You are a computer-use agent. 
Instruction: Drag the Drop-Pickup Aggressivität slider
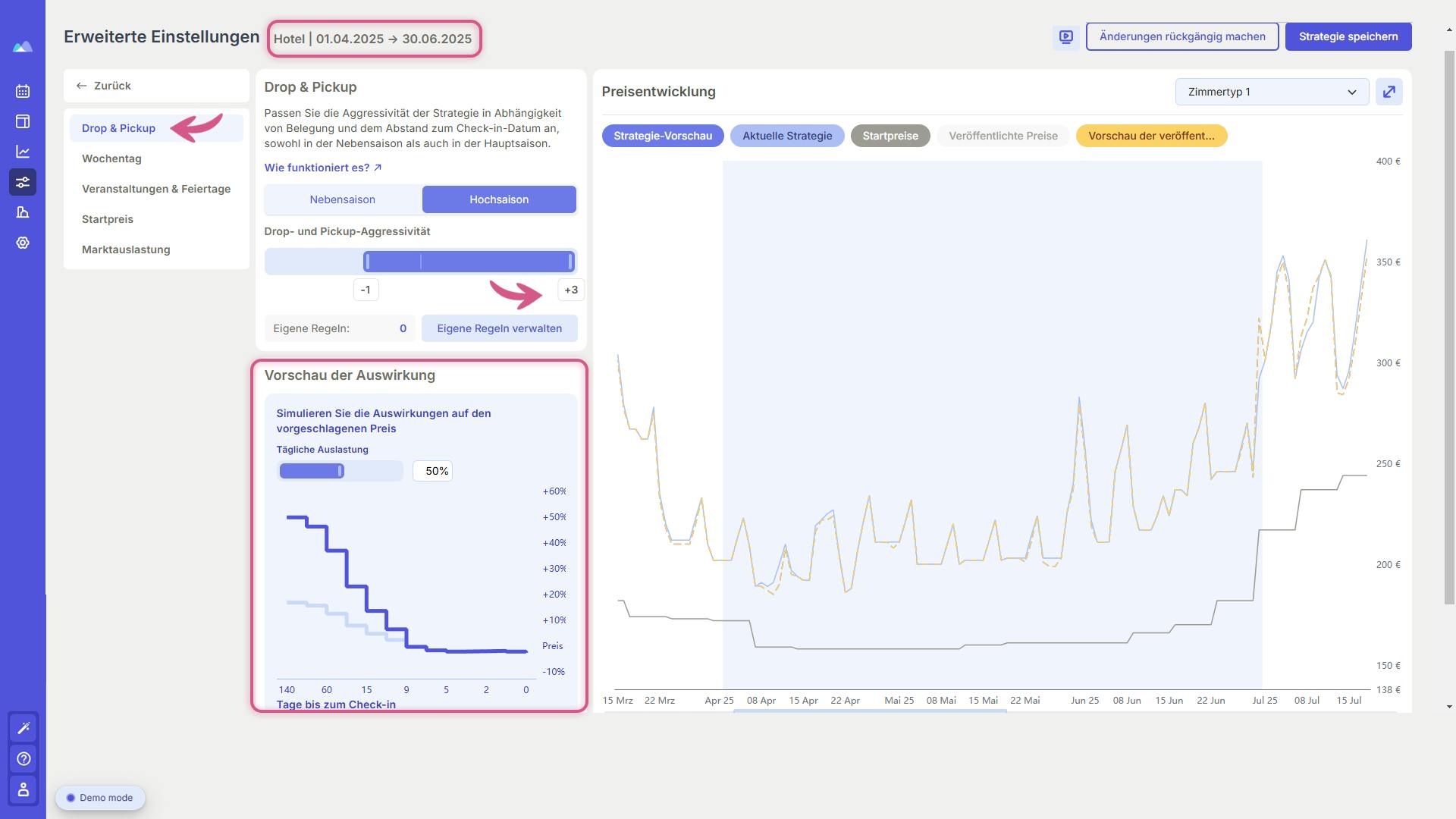(570, 262)
